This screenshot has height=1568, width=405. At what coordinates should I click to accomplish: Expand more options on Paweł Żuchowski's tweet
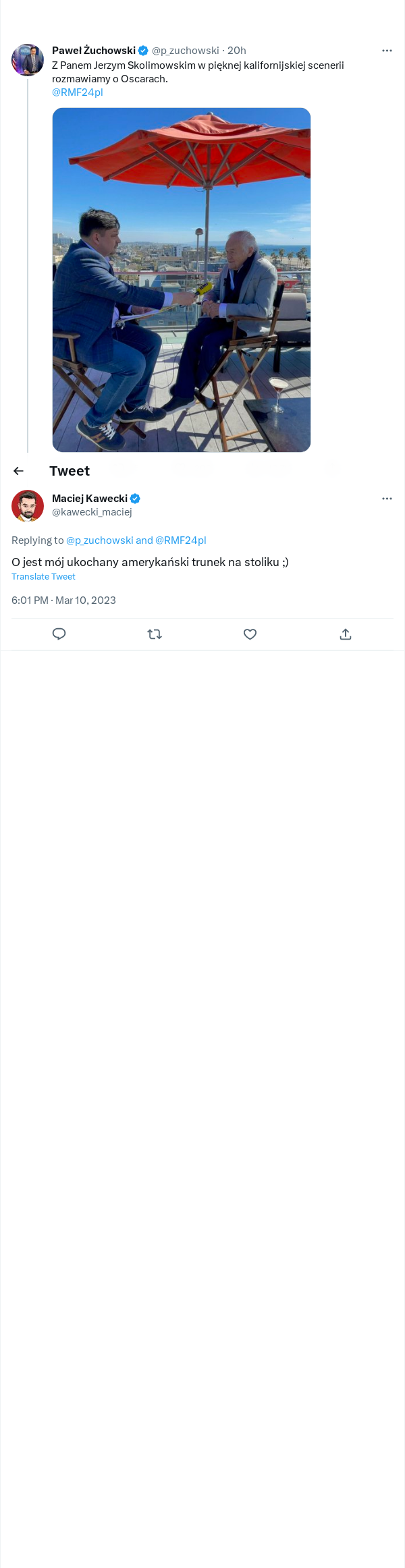pos(387,51)
